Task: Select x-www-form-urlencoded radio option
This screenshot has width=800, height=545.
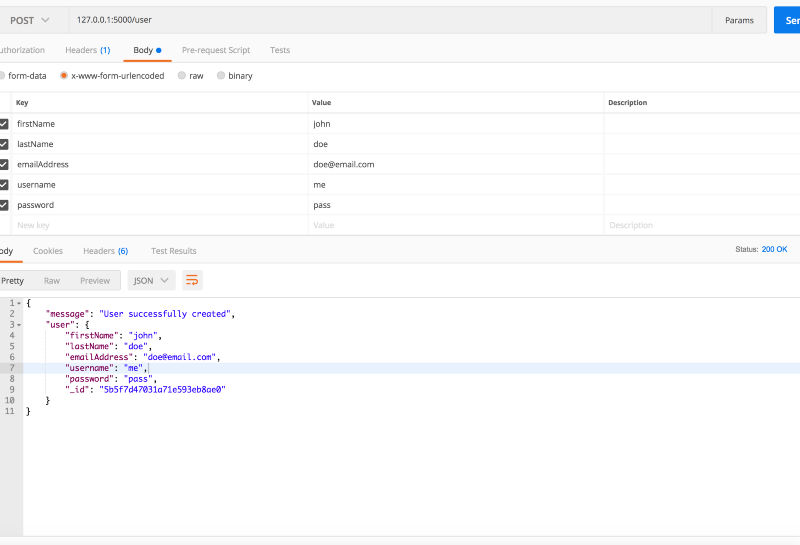Action: [64, 76]
